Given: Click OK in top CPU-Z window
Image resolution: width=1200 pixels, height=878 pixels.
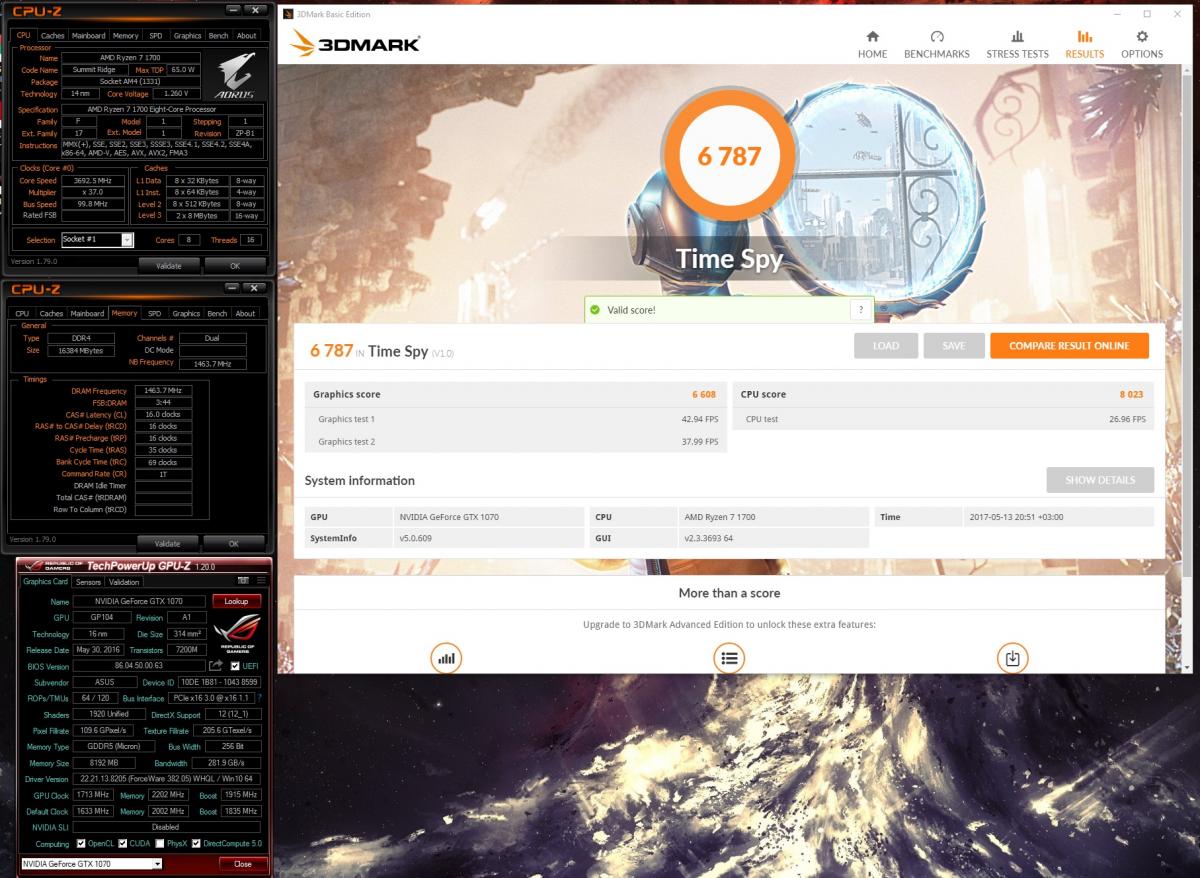Looking at the screenshot, I should pos(235,266).
